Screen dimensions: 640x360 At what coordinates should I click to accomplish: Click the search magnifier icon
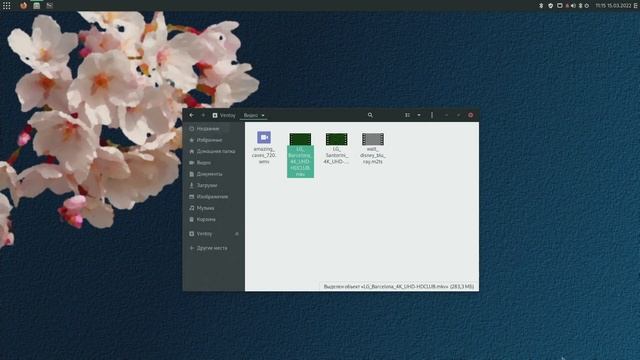[370, 115]
